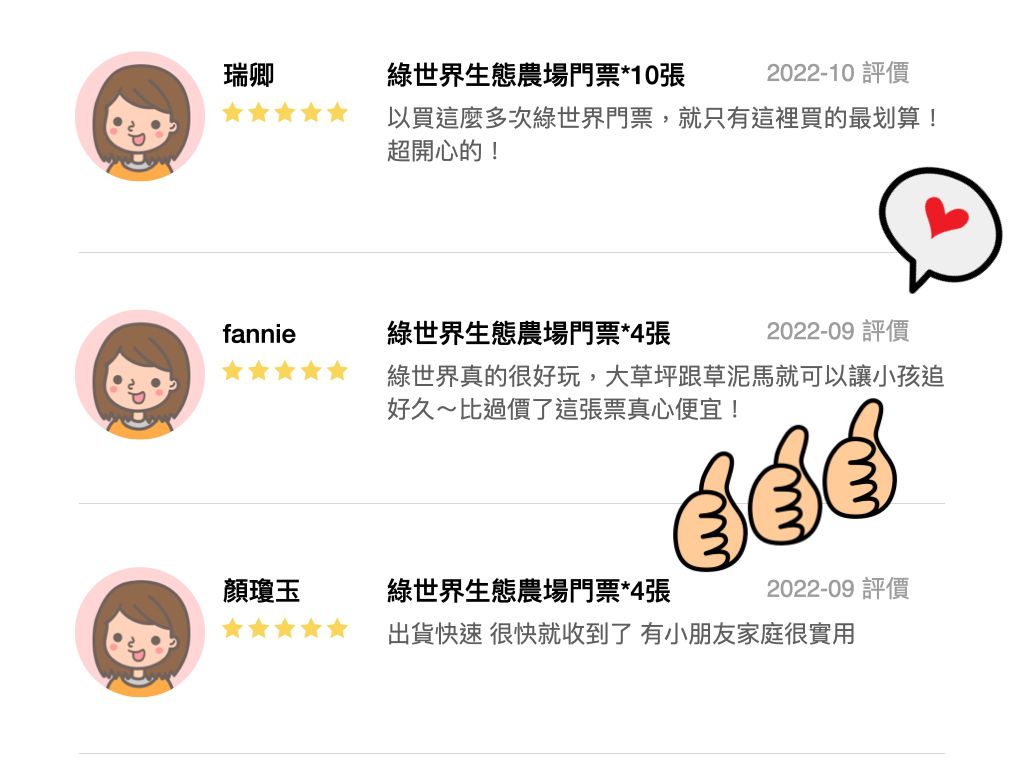Click fannie's five-star rating
1024x768 pixels.
click(285, 371)
